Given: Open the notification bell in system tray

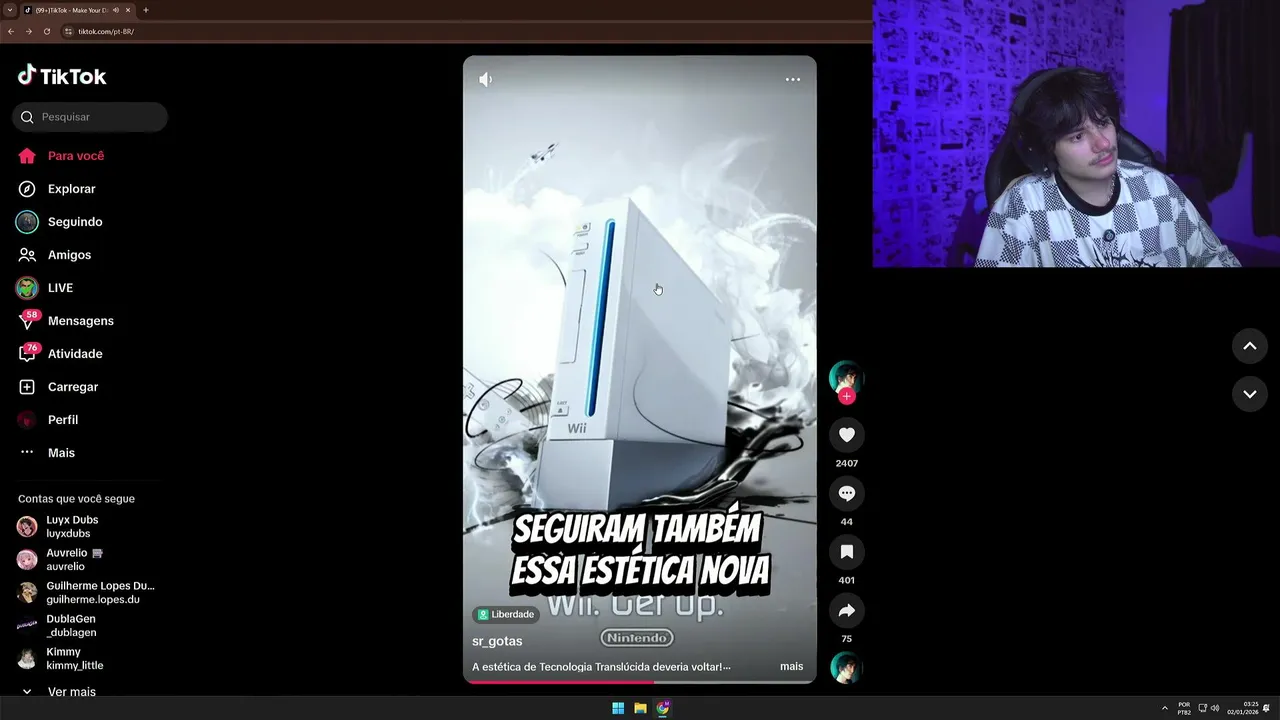Looking at the screenshot, I should pyautogui.click(x=1267, y=708).
